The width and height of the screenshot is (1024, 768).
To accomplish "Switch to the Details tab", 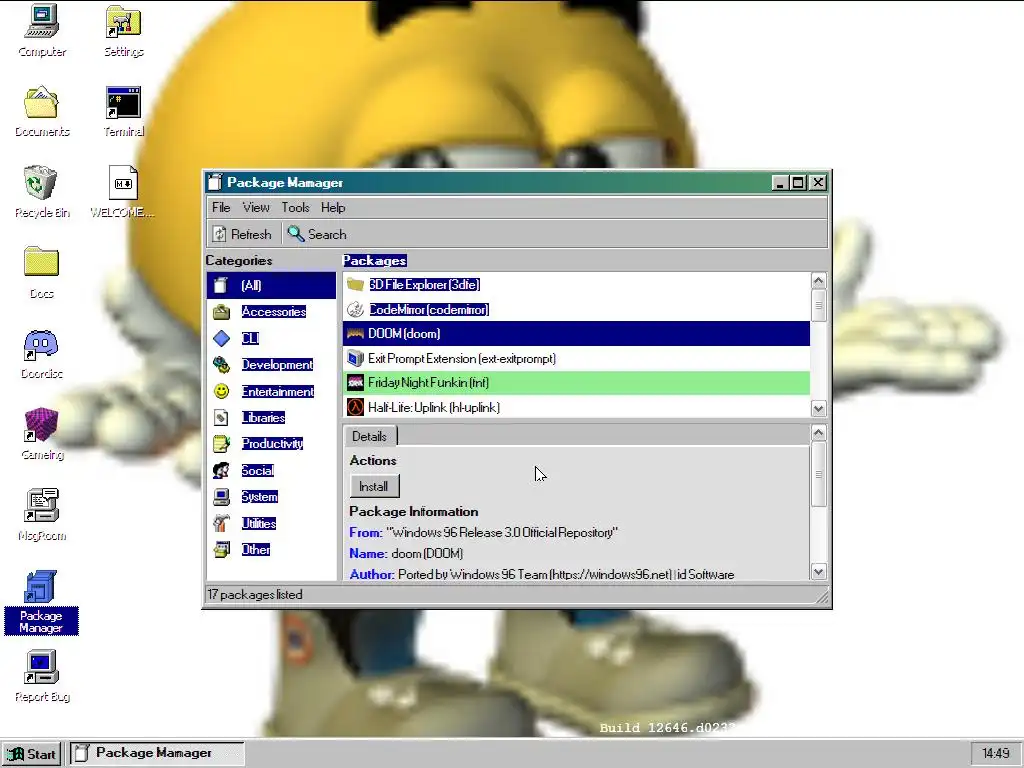I will click(369, 436).
